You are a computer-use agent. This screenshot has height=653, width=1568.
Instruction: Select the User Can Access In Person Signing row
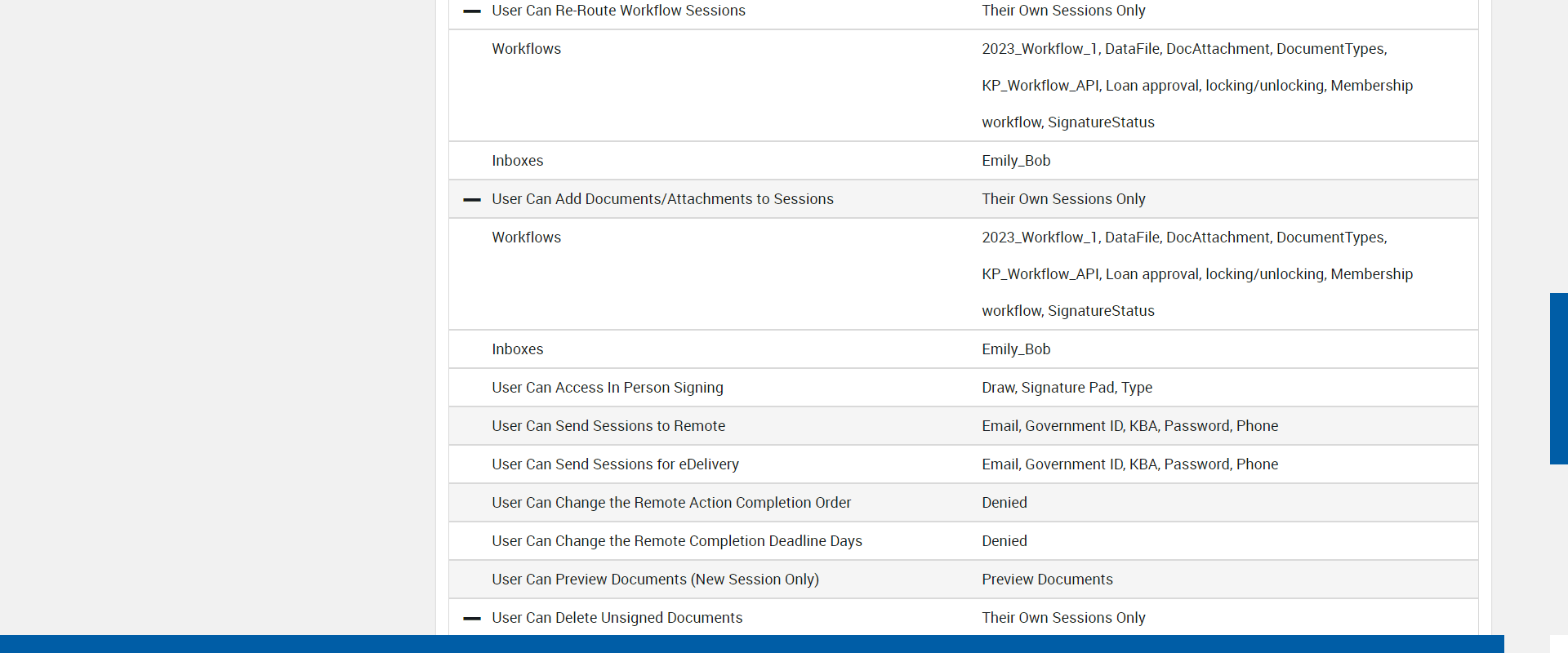pyautogui.click(x=607, y=388)
